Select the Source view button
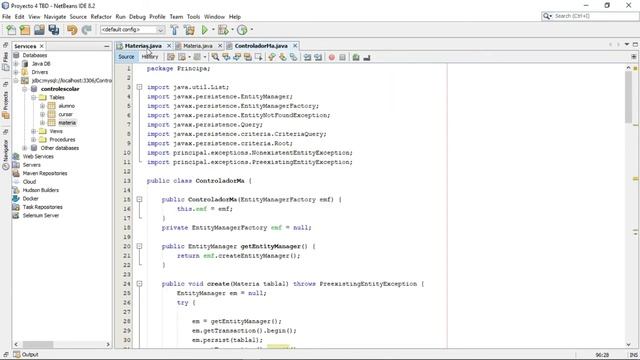 tap(126, 57)
